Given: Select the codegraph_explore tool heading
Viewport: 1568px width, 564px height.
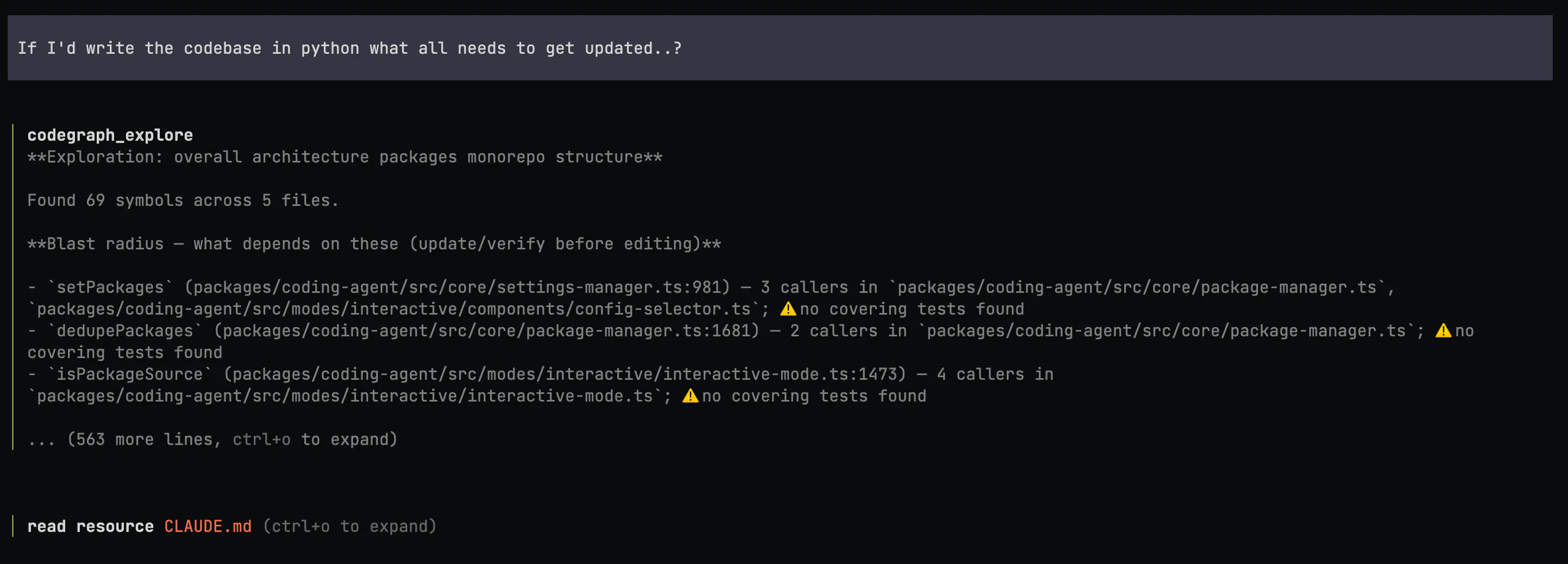Looking at the screenshot, I should pyautogui.click(x=110, y=135).
